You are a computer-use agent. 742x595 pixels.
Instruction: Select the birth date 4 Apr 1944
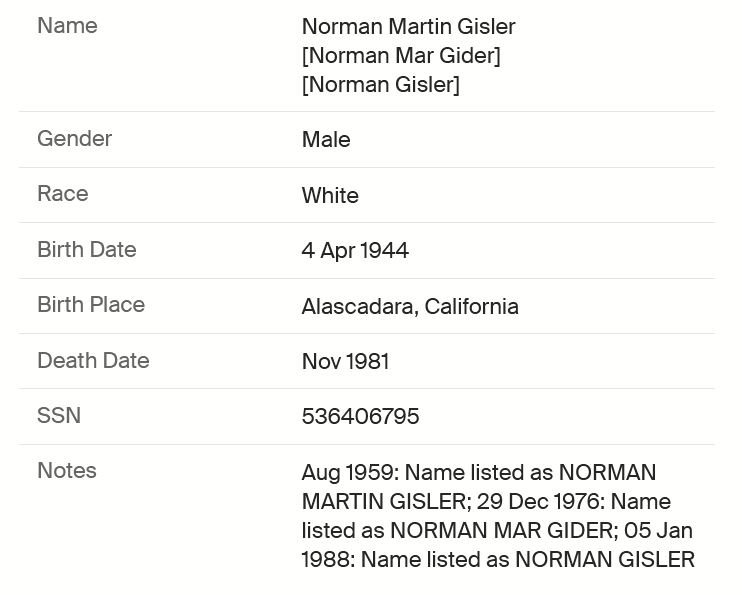355,250
